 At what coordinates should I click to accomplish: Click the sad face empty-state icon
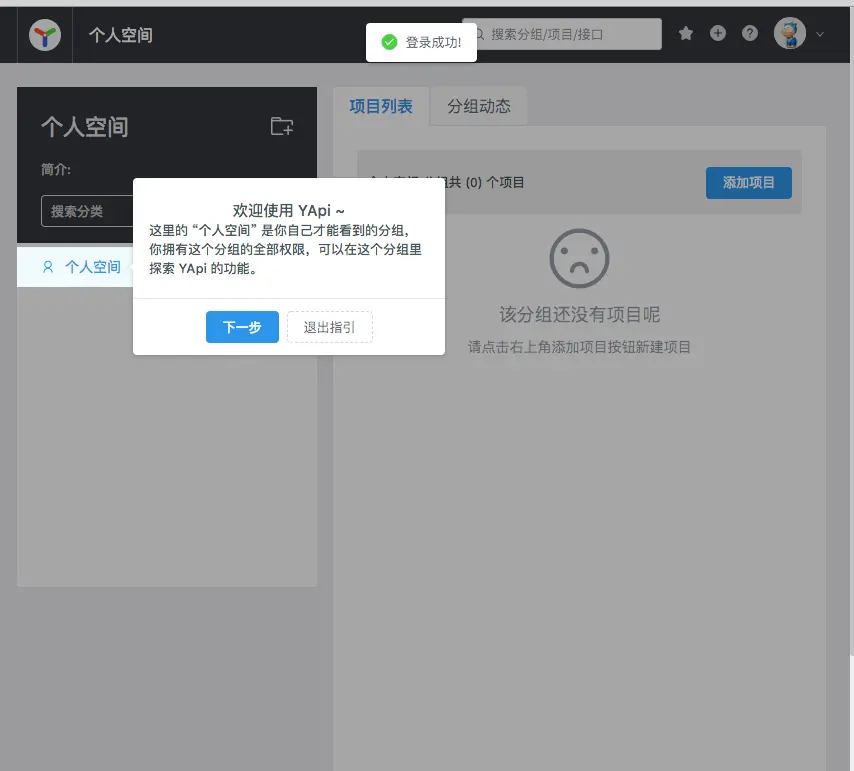click(579, 258)
